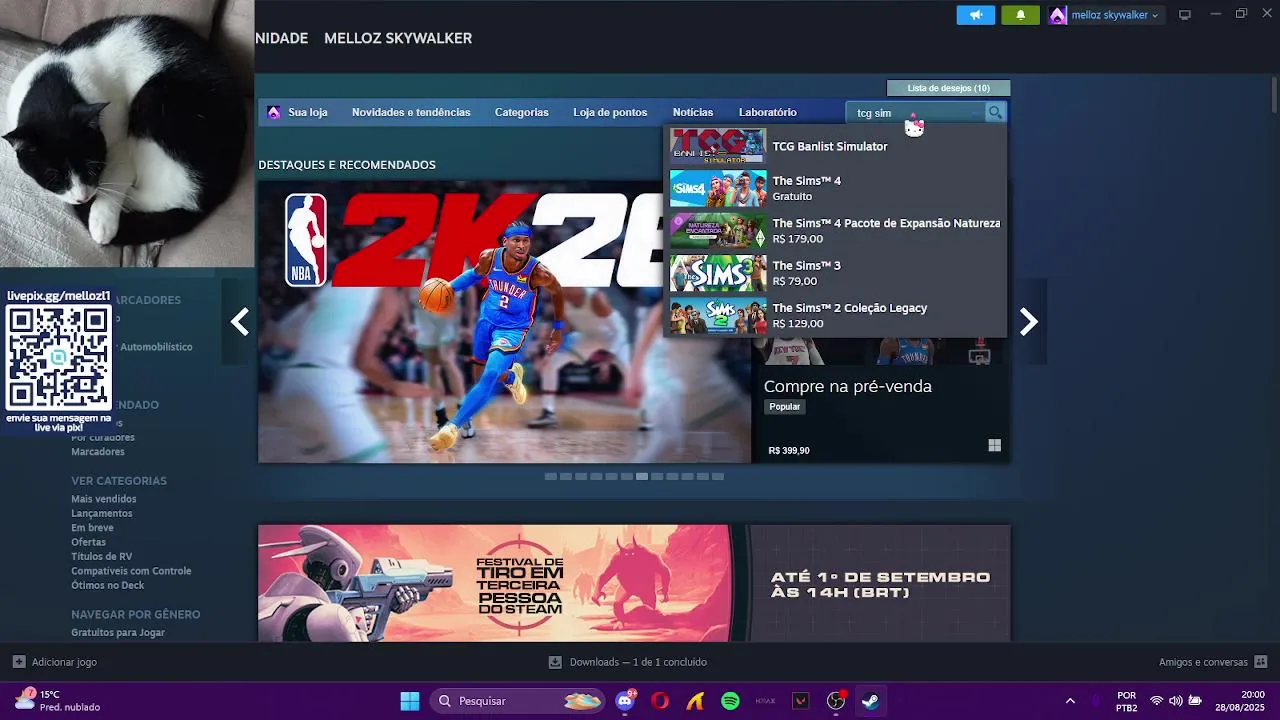Open the NBA 2K26 featured capsule image

tap(504, 322)
